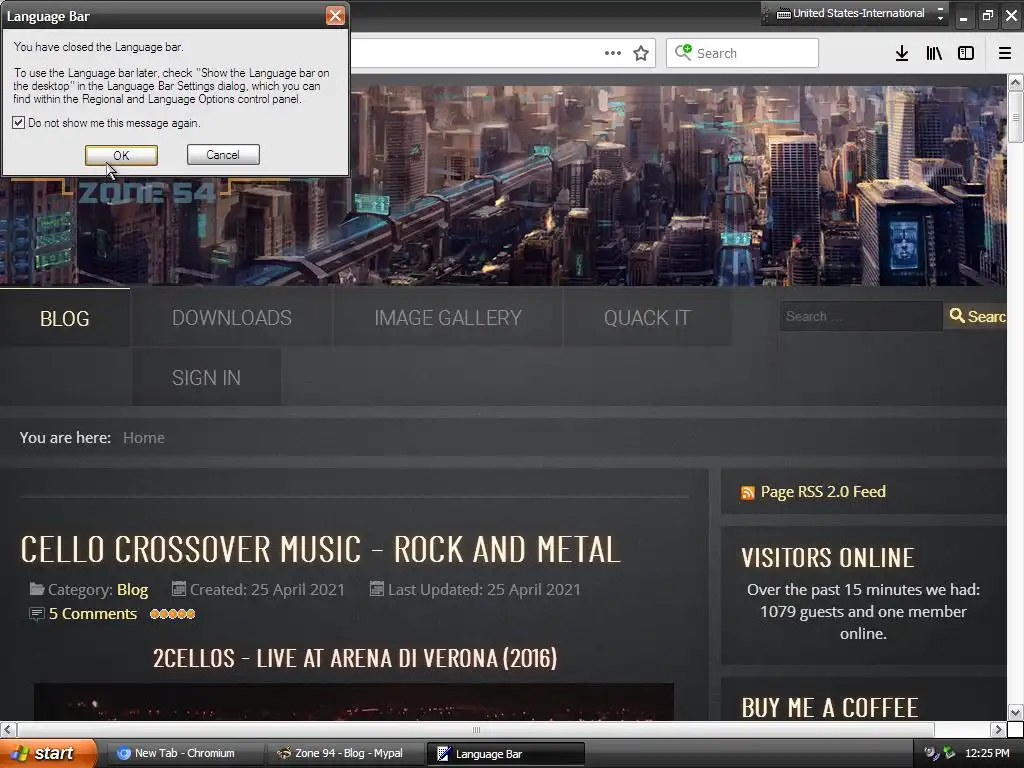Screen dimensions: 1024x768
Task: Click the Created date calendar icon
Action: click(x=178, y=589)
